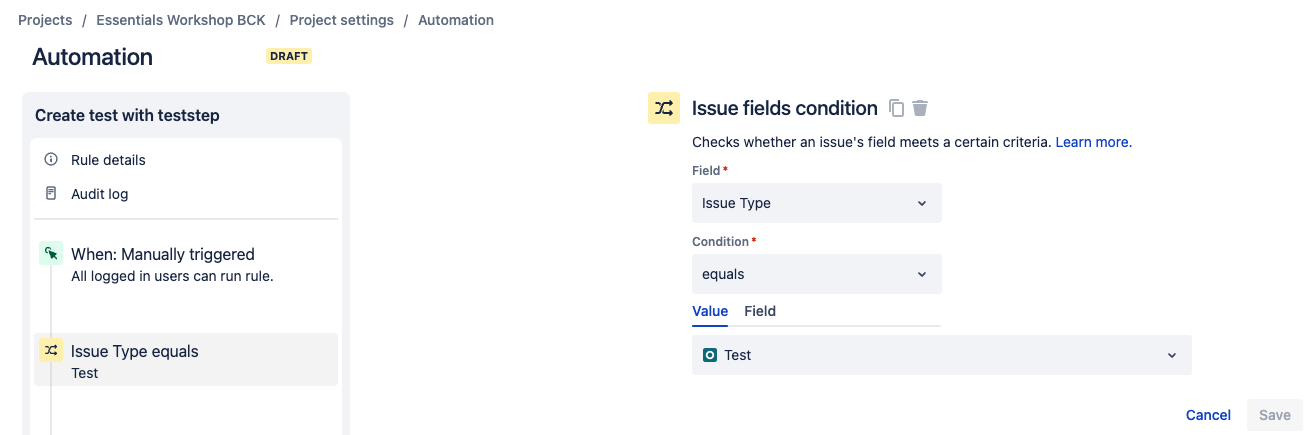Viewport: 1311px width, 435px height.
Task: Click the copy component icon
Action: point(897,108)
